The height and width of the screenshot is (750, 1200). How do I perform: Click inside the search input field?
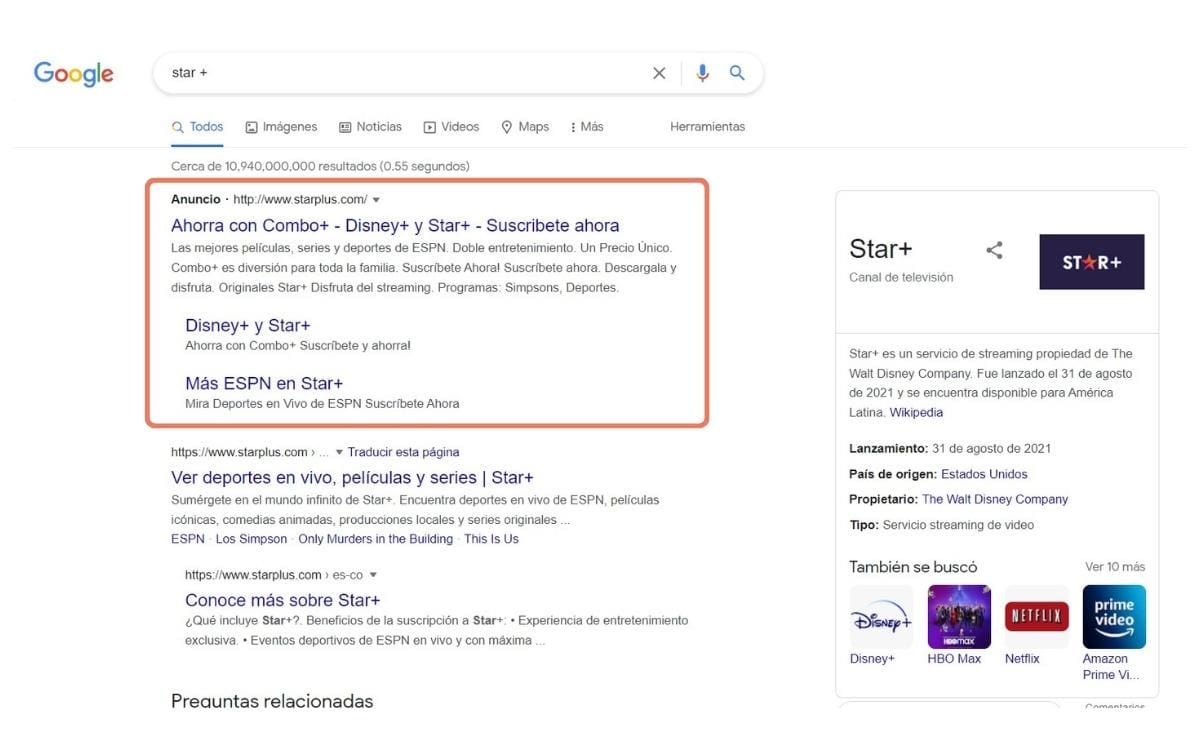coord(400,72)
